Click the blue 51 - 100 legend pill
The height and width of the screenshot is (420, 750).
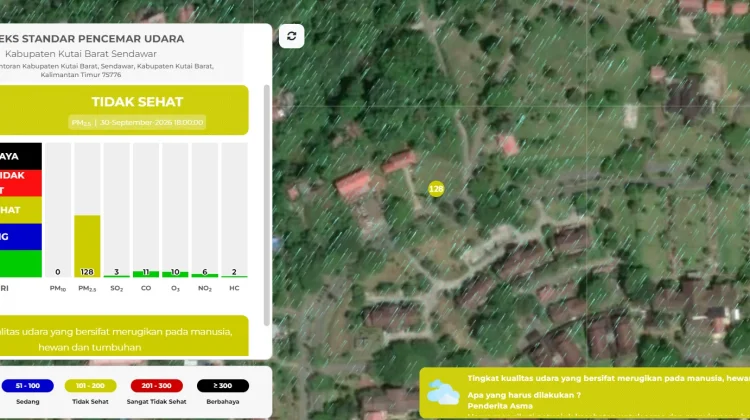[28, 386]
